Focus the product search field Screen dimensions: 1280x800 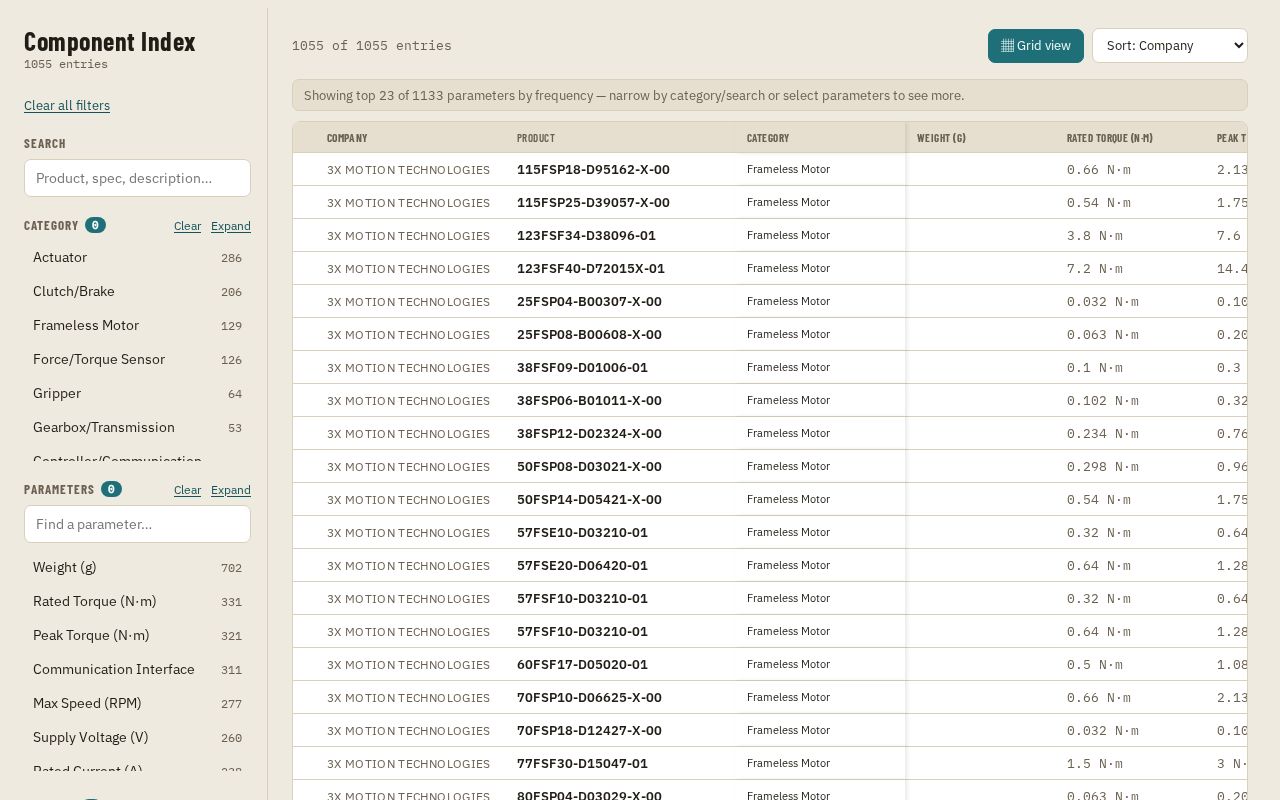tap(137, 178)
